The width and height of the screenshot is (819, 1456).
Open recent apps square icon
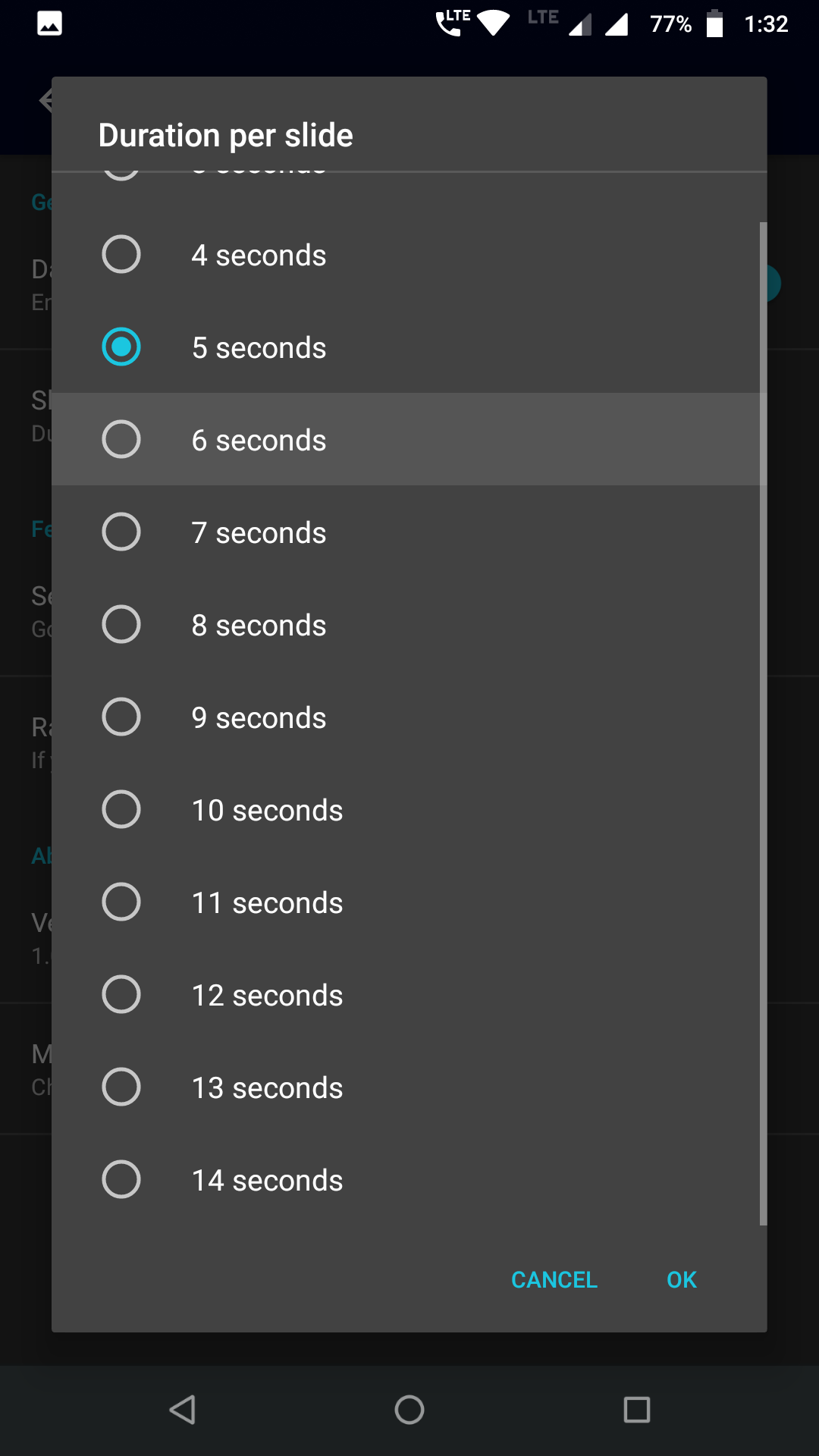[636, 1410]
